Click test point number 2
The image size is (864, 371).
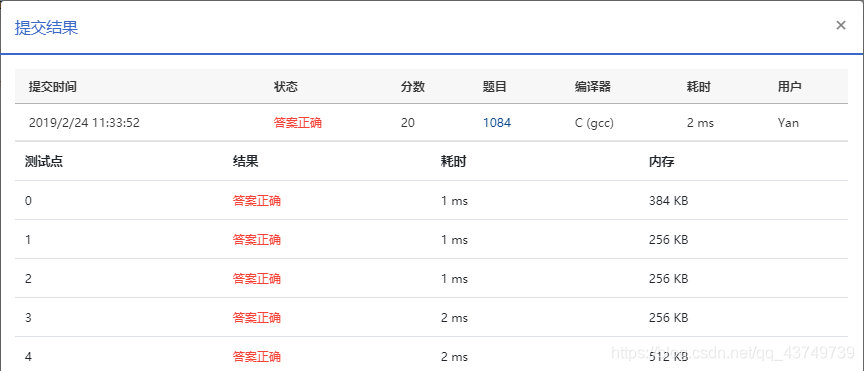pyautogui.click(x=28, y=279)
